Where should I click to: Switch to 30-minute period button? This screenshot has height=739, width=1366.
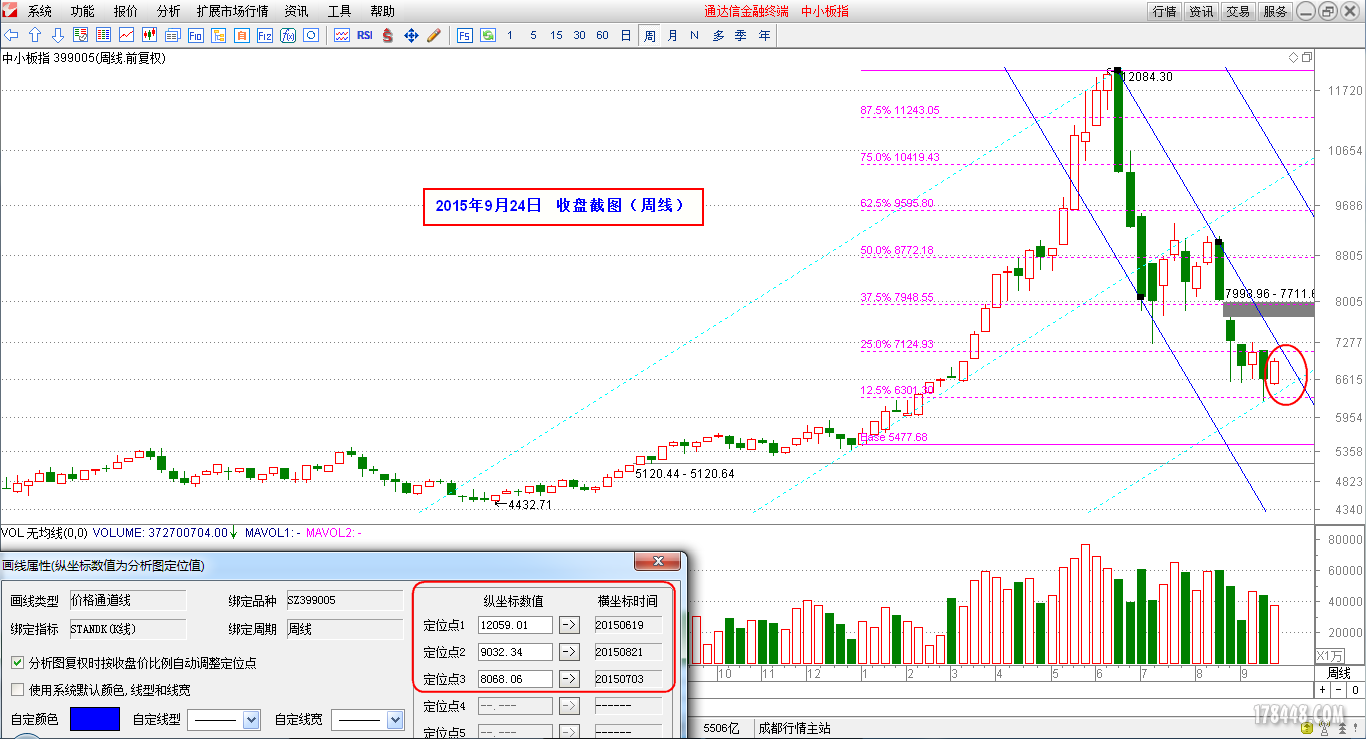click(579, 35)
